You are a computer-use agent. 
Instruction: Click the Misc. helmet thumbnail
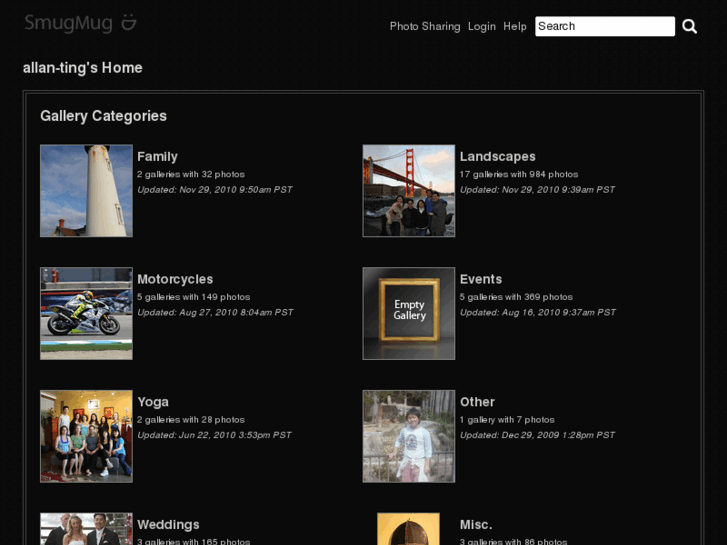(x=408, y=529)
